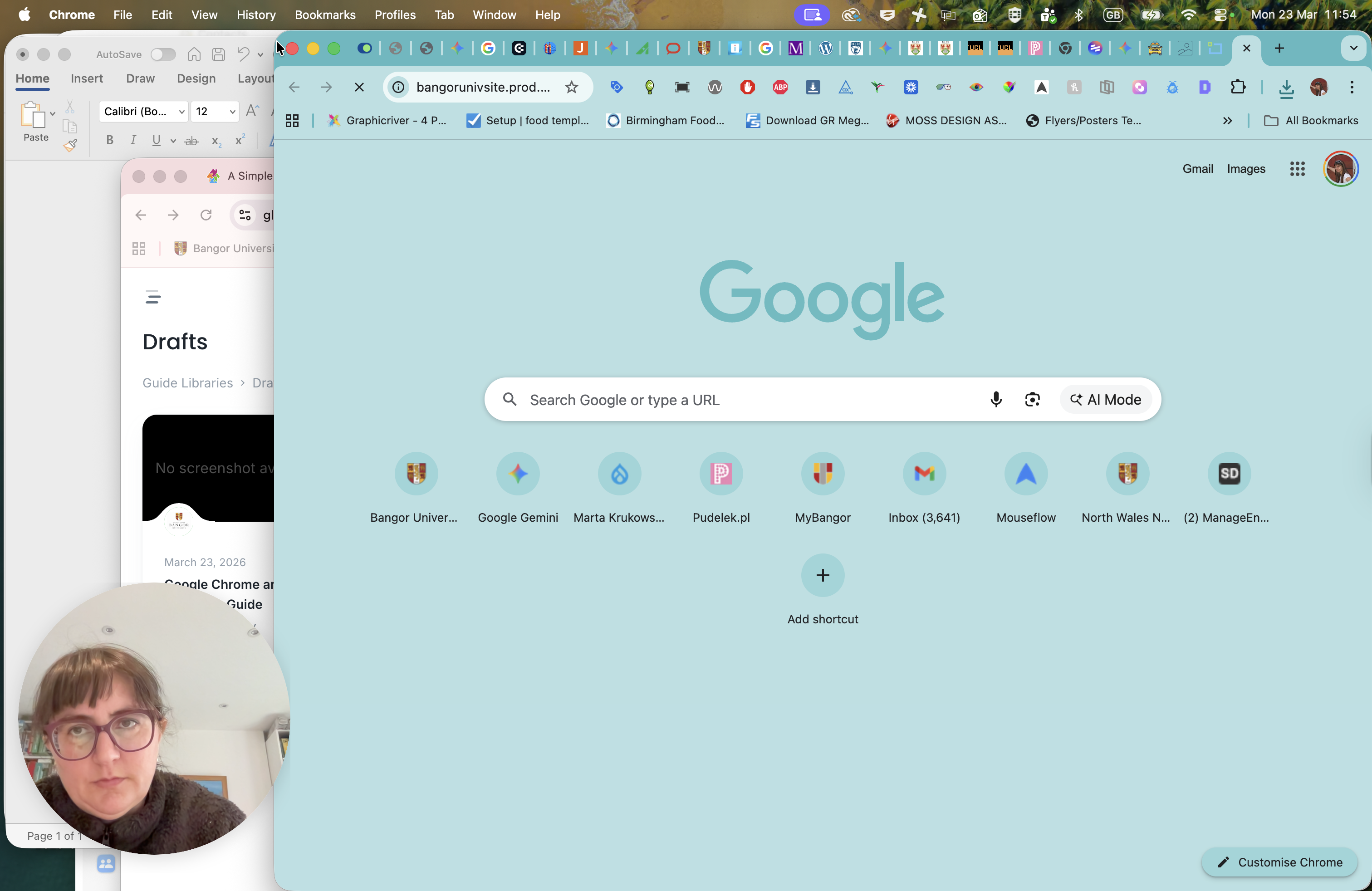
Task: Click the Customise Chrome button
Action: pyautogui.click(x=1280, y=862)
